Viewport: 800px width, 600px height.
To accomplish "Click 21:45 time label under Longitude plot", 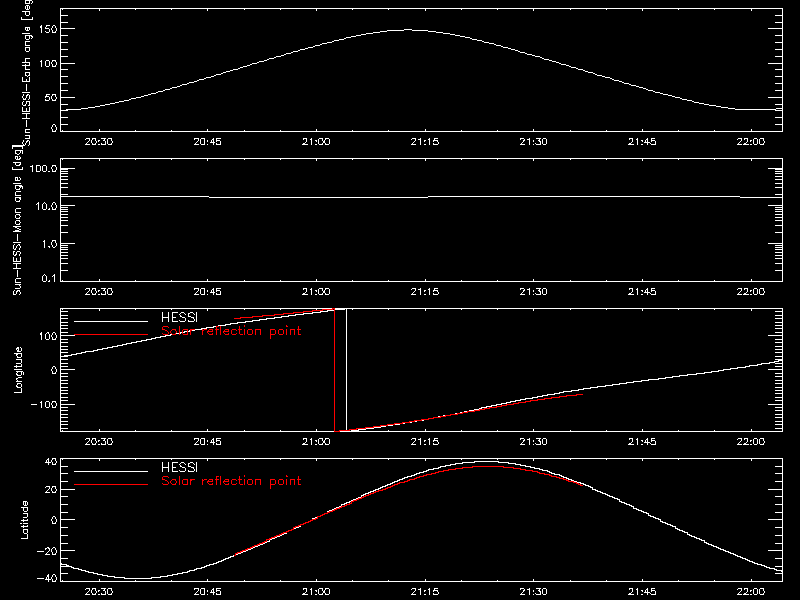I will coord(642,442).
